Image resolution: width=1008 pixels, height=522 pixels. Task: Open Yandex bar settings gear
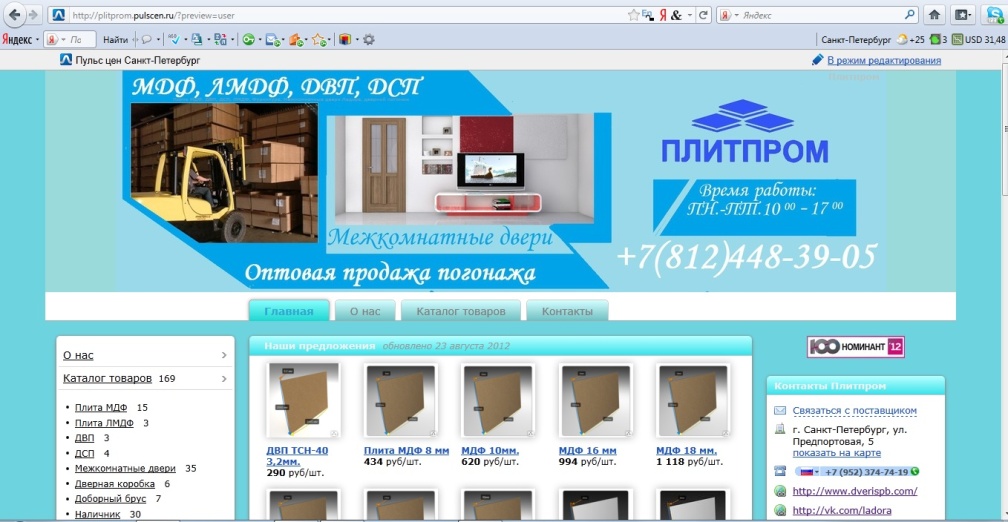tap(368, 40)
